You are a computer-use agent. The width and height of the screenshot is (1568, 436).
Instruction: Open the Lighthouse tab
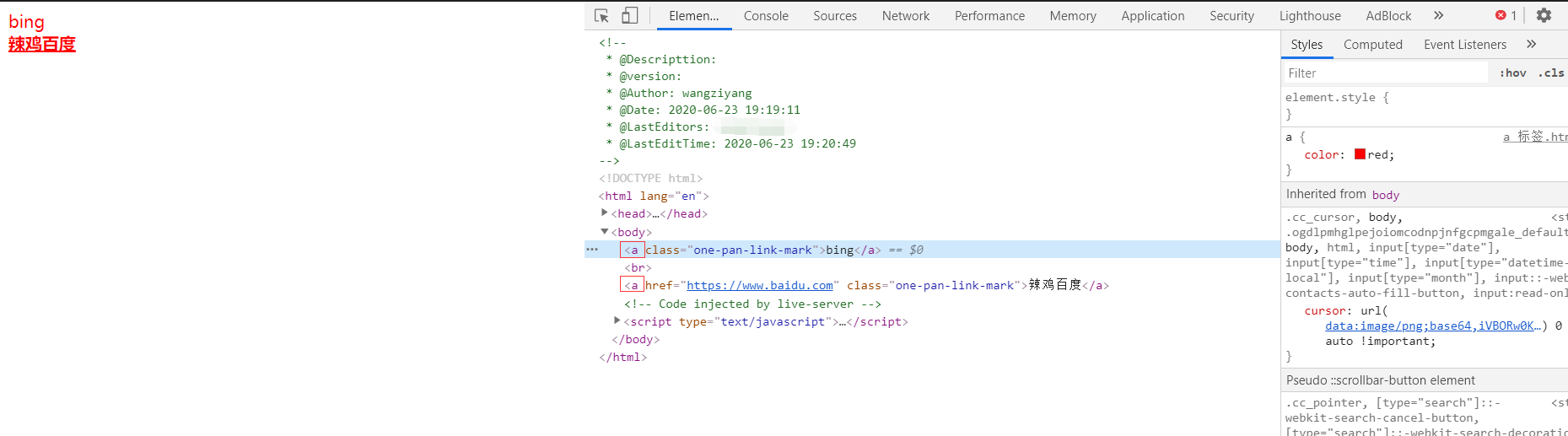[x=1310, y=16]
